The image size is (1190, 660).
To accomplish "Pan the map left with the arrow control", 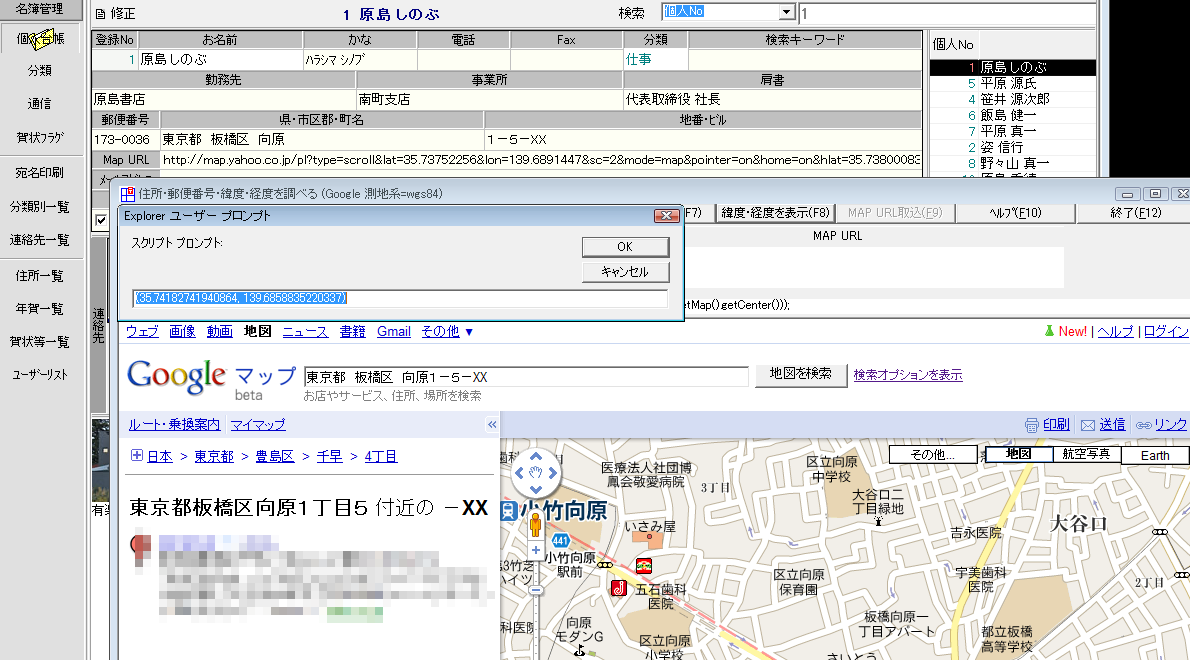I will tap(519, 473).
